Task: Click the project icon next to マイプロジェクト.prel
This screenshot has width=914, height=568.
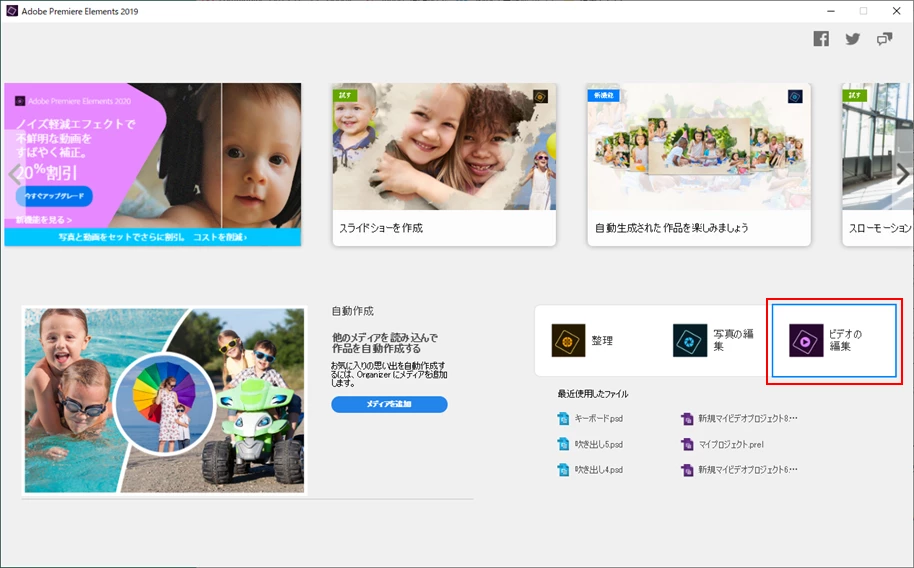Action: click(x=687, y=444)
